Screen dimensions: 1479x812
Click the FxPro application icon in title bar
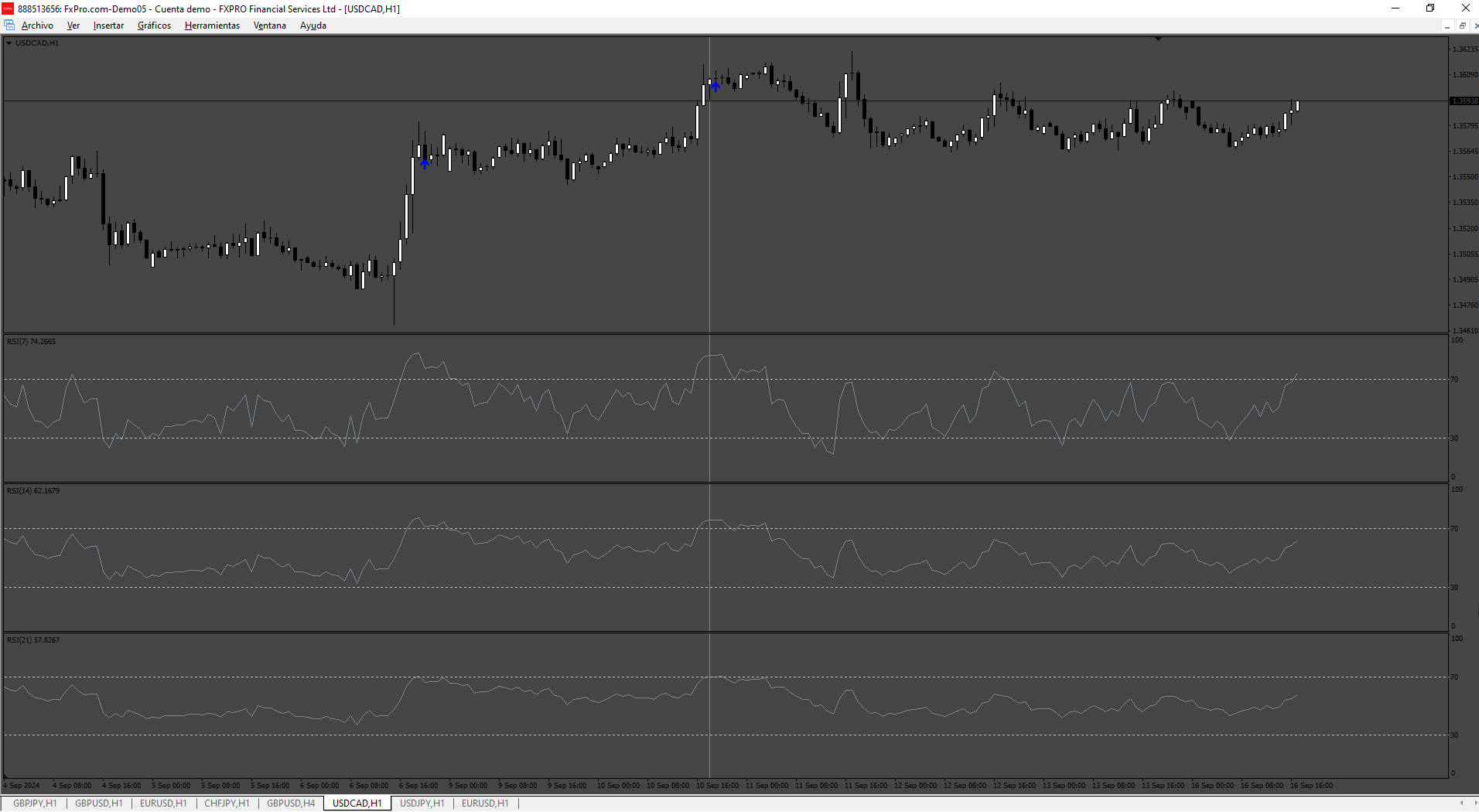pyautogui.click(x=8, y=9)
